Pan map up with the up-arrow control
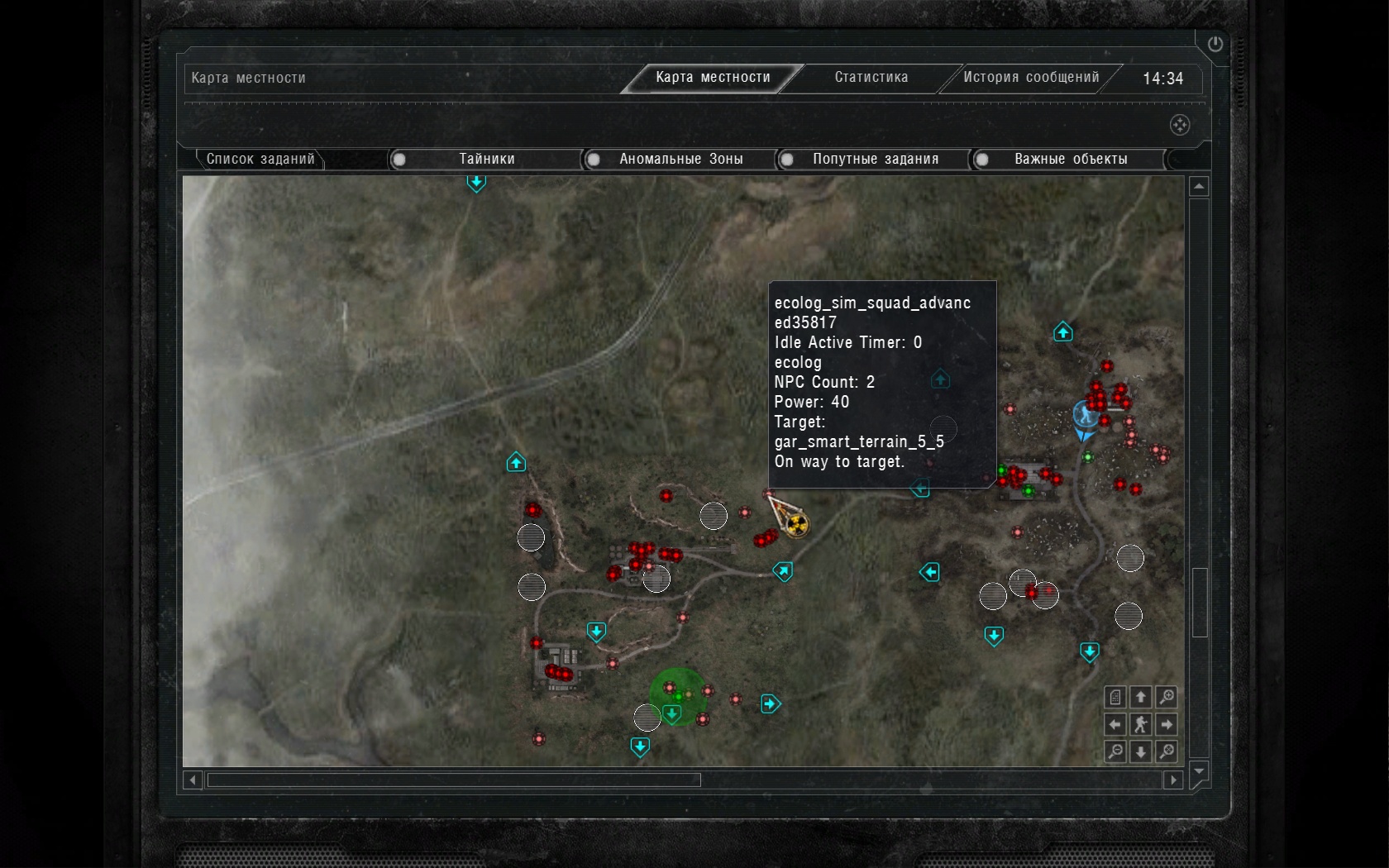 (1141, 697)
